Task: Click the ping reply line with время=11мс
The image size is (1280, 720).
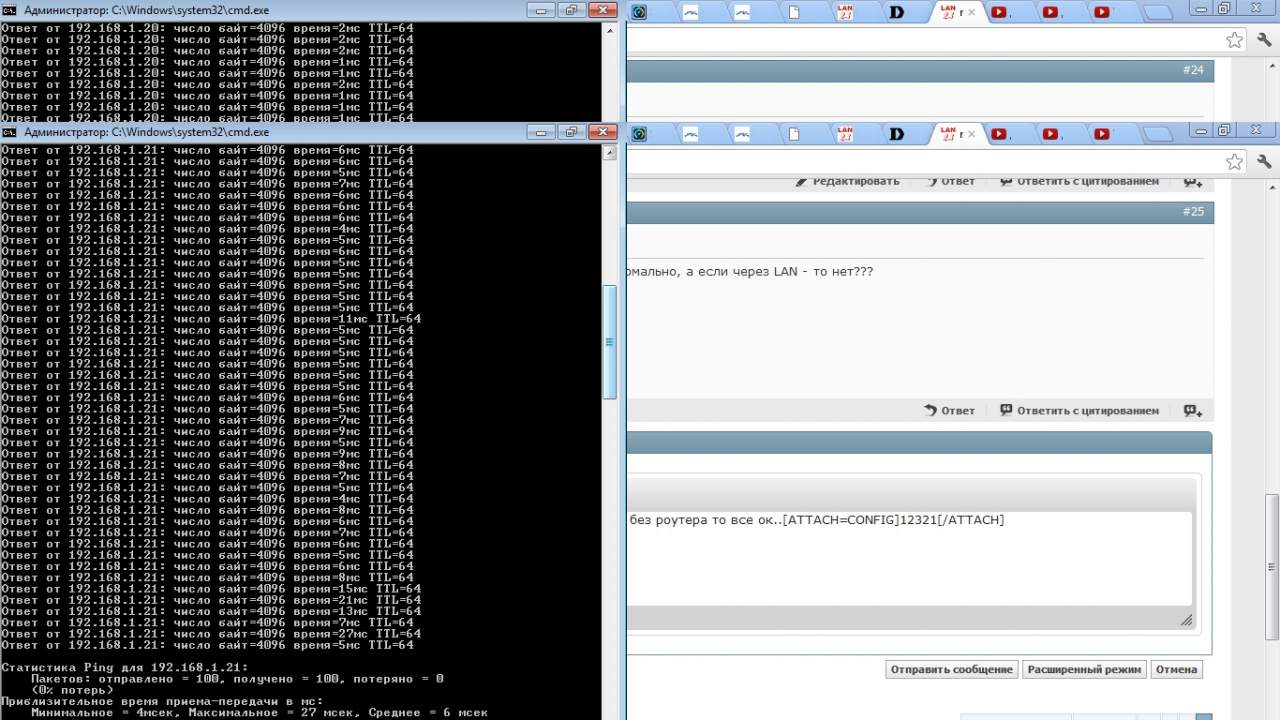Action: pos(211,319)
